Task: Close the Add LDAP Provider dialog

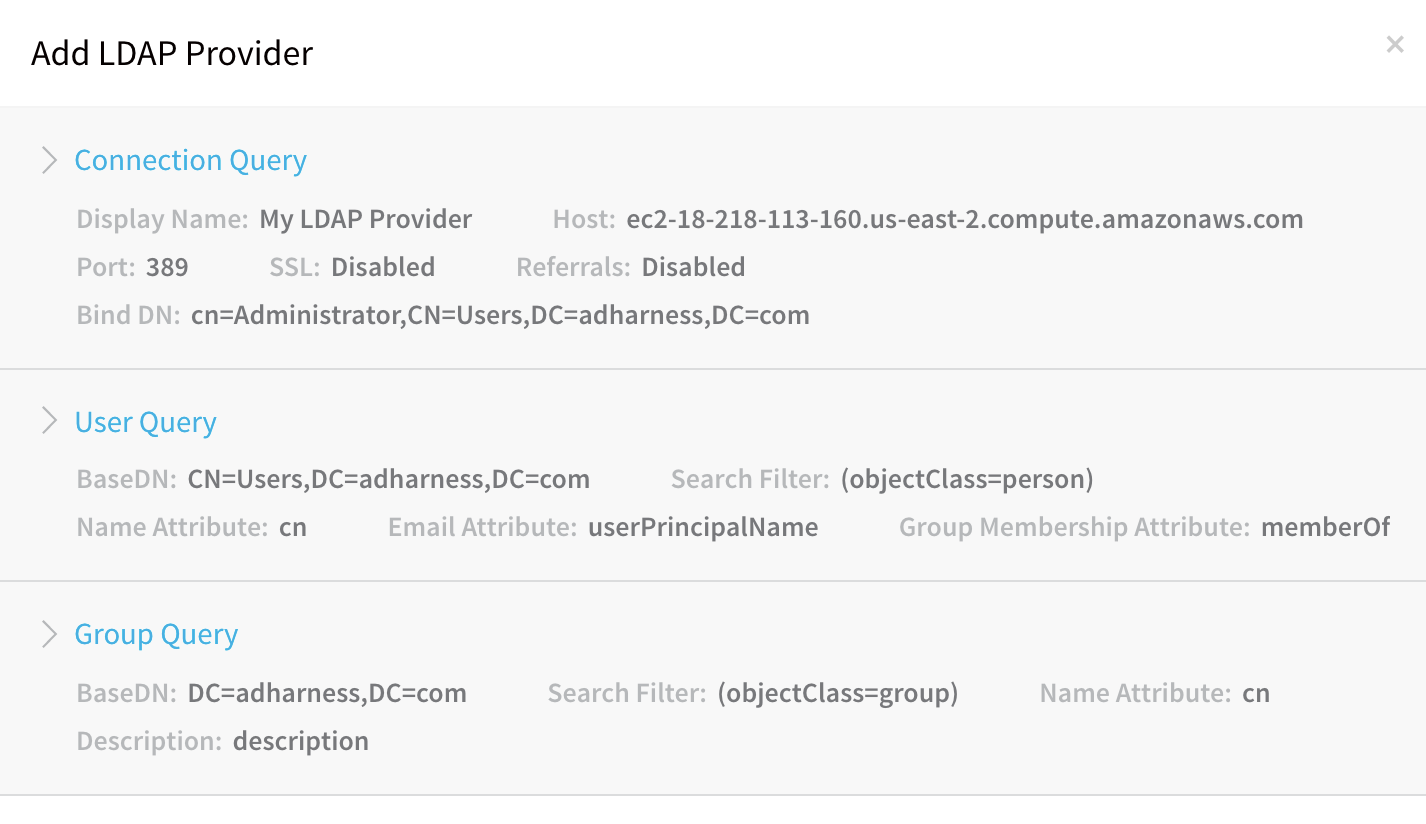Action: pyautogui.click(x=1394, y=44)
